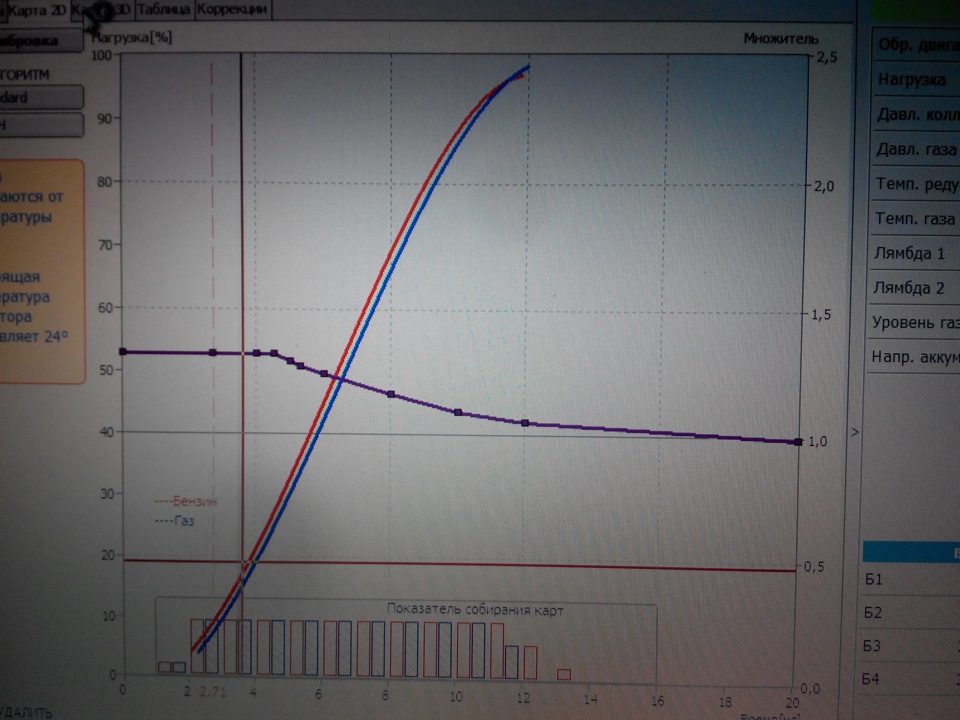The width and height of the screenshot is (960, 720).
Task: Click the Газ legend entry
Action: tap(175, 521)
